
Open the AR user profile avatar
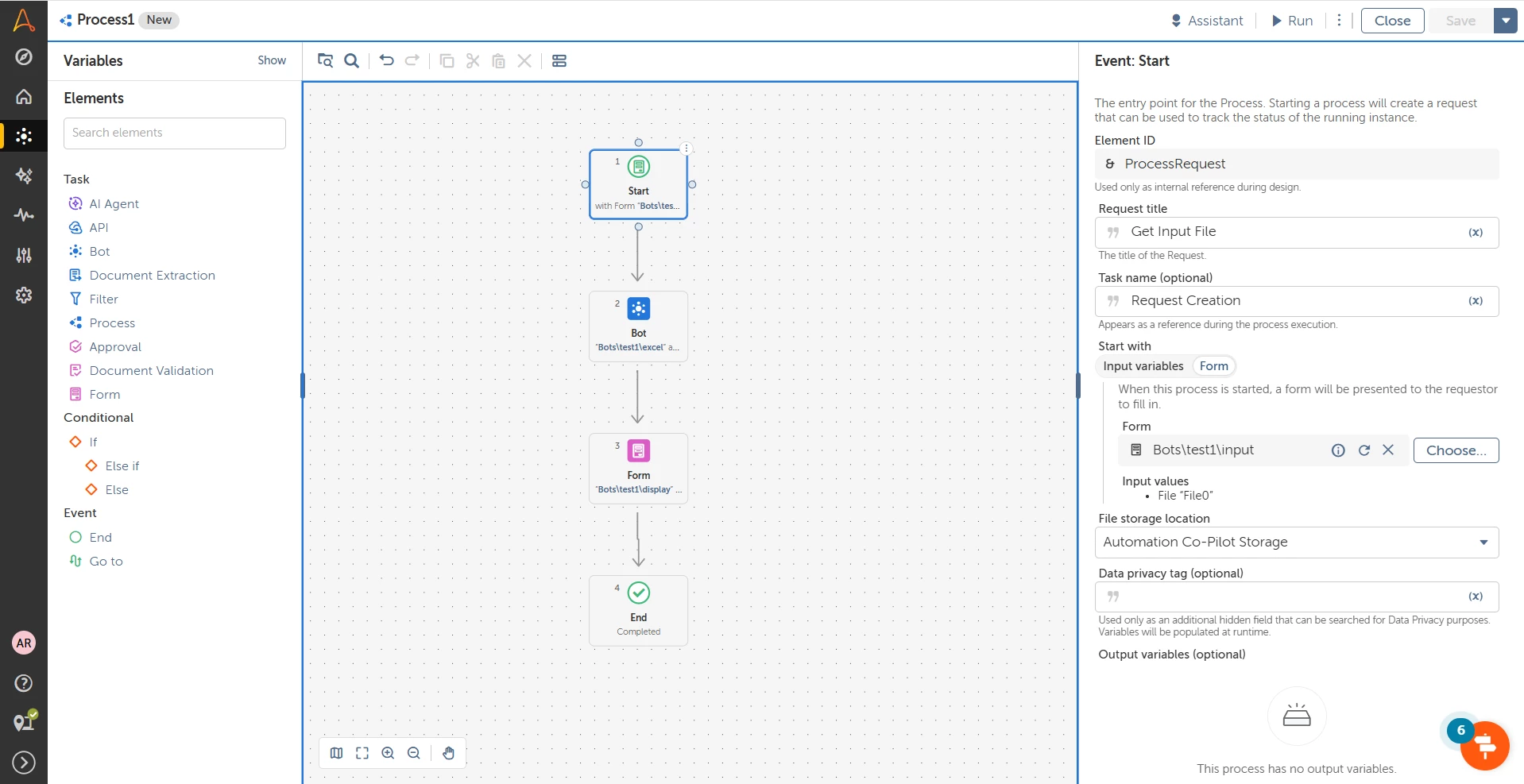click(24, 643)
